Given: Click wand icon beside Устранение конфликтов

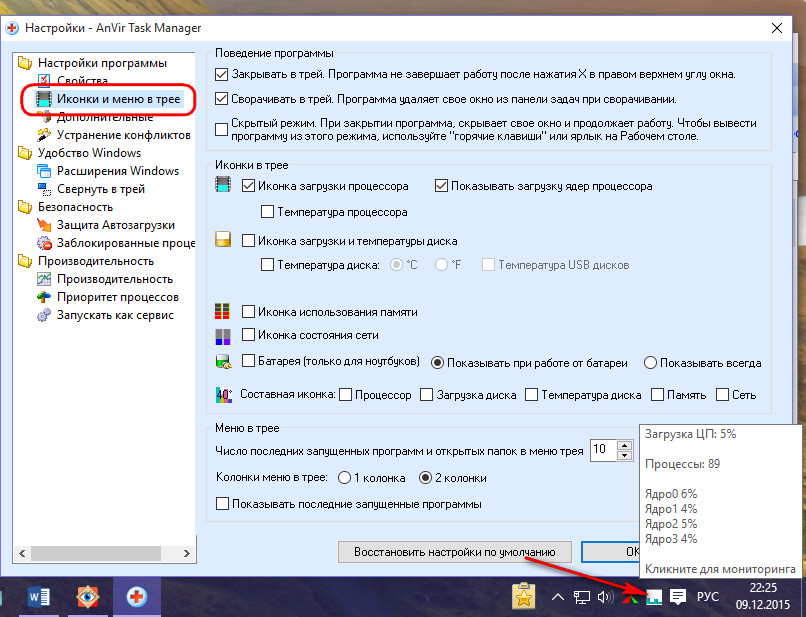Looking at the screenshot, I should click(44, 135).
